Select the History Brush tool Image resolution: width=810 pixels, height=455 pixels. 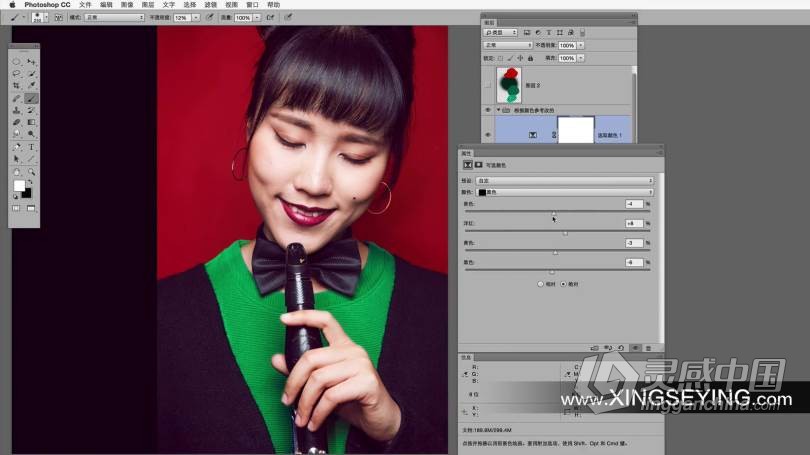[x=32, y=111]
